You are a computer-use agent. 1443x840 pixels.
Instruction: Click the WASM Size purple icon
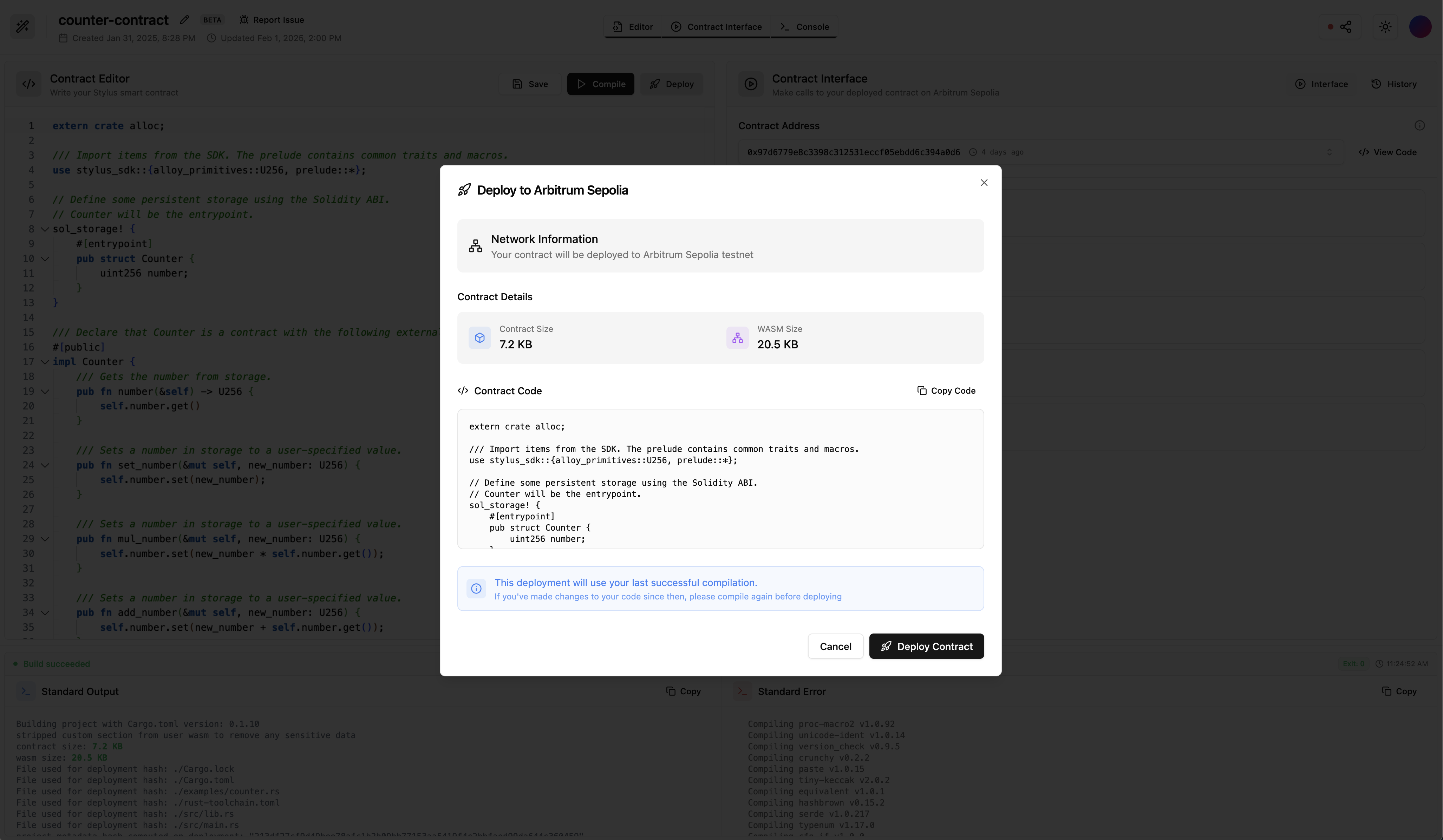pyautogui.click(x=738, y=338)
